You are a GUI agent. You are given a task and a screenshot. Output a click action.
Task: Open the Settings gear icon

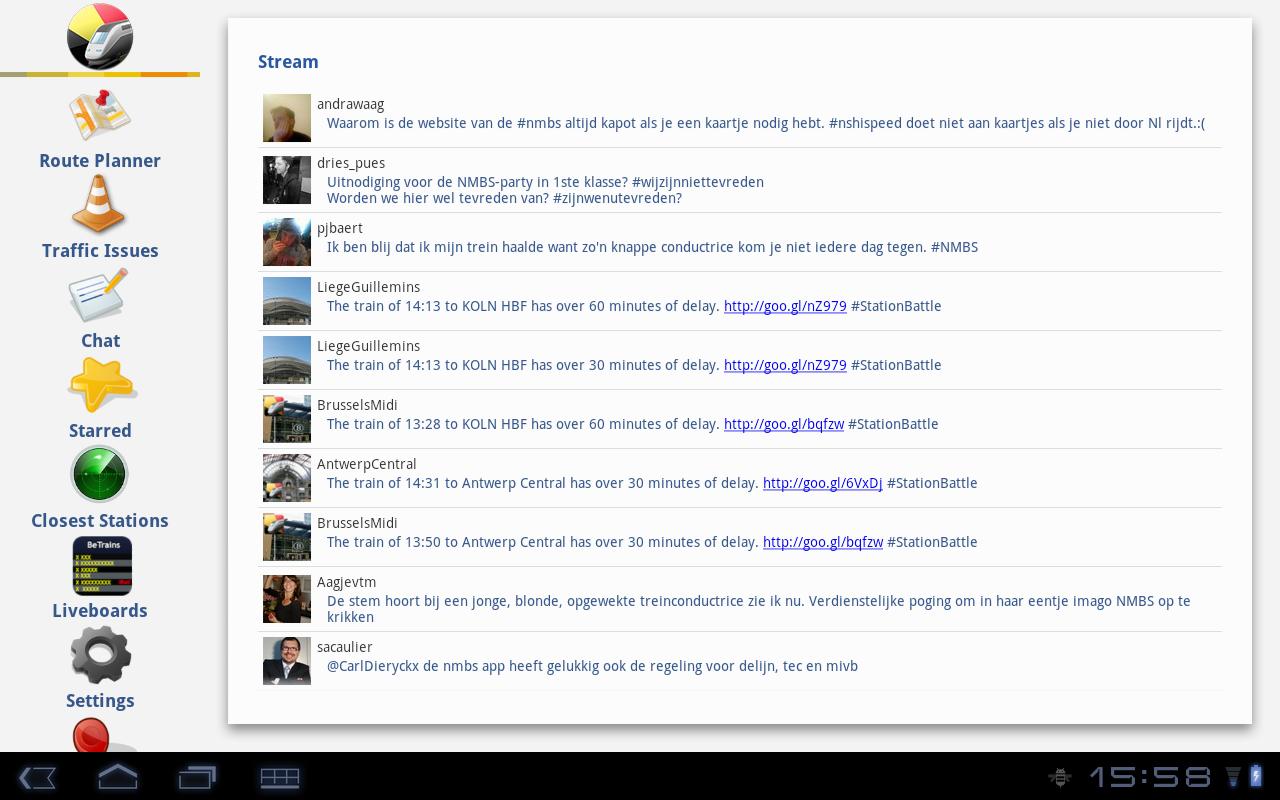coord(100,655)
